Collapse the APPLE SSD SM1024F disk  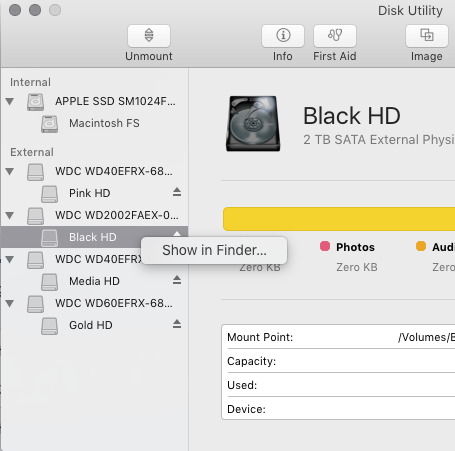point(10,101)
